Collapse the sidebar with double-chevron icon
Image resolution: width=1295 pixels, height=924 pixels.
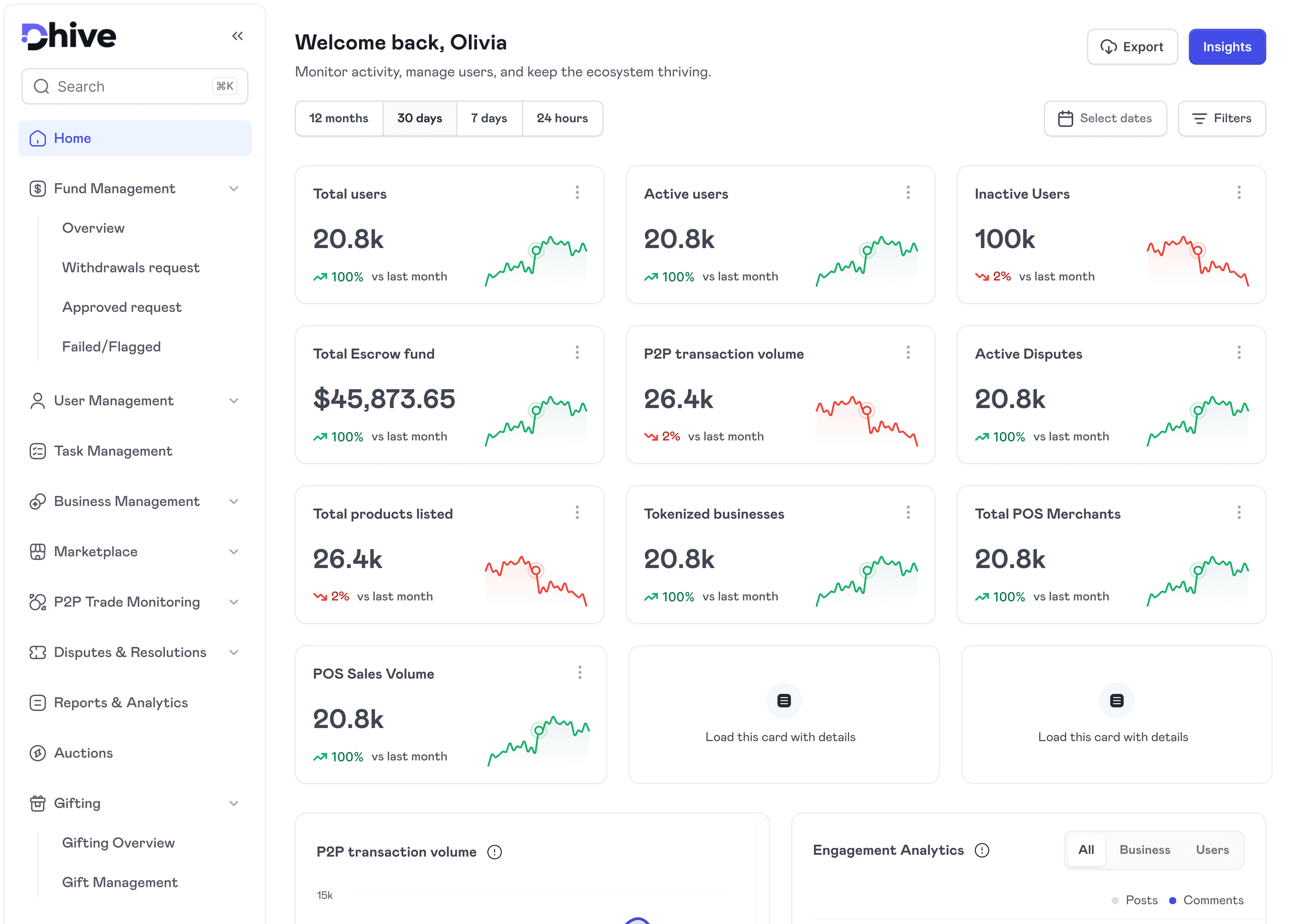(x=237, y=37)
